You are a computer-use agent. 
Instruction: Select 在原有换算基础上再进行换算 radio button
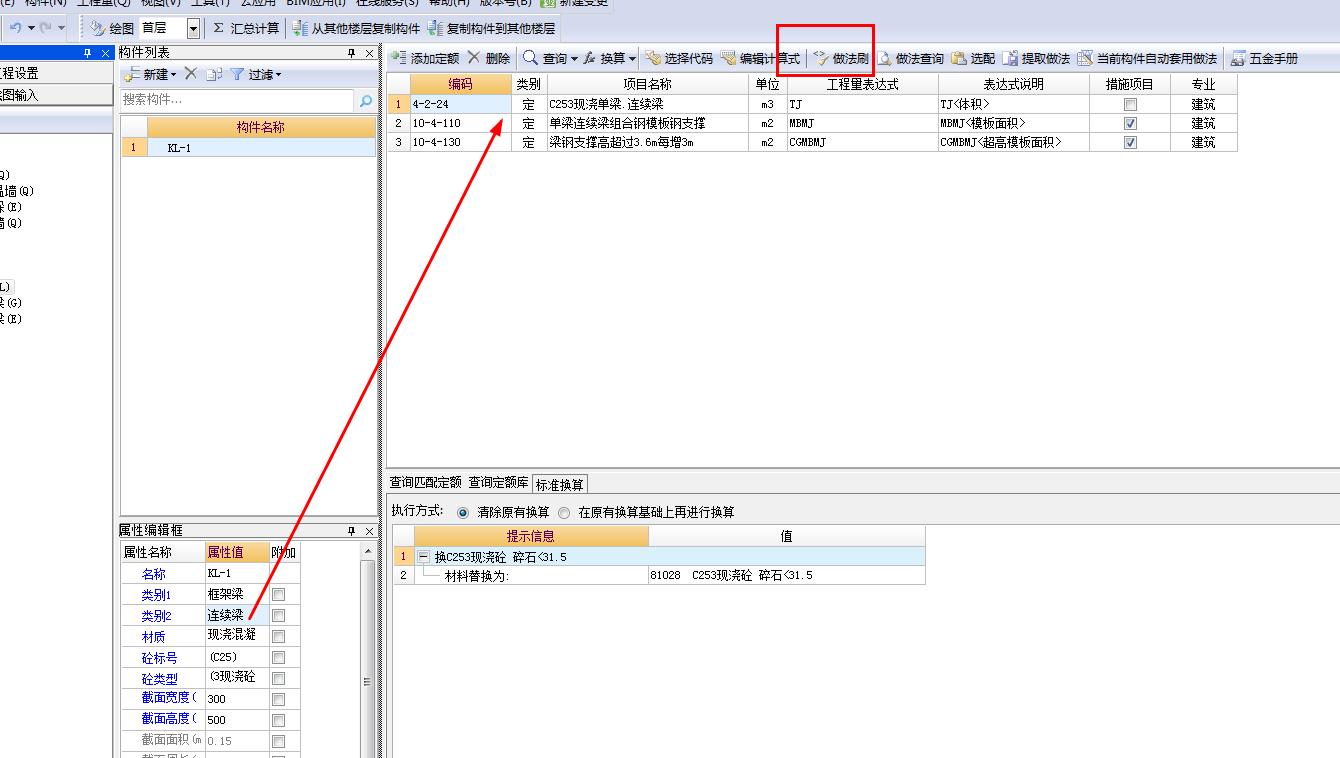(564, 512)
